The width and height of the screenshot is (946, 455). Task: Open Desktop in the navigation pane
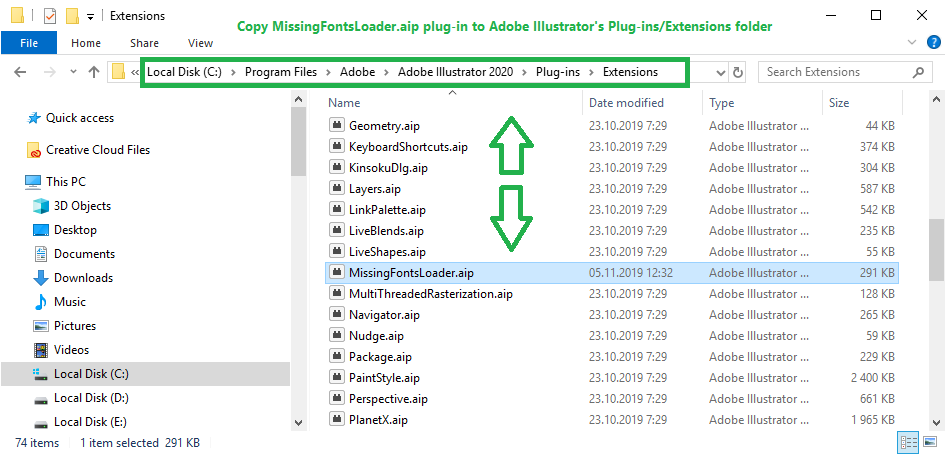click(75, 230)
